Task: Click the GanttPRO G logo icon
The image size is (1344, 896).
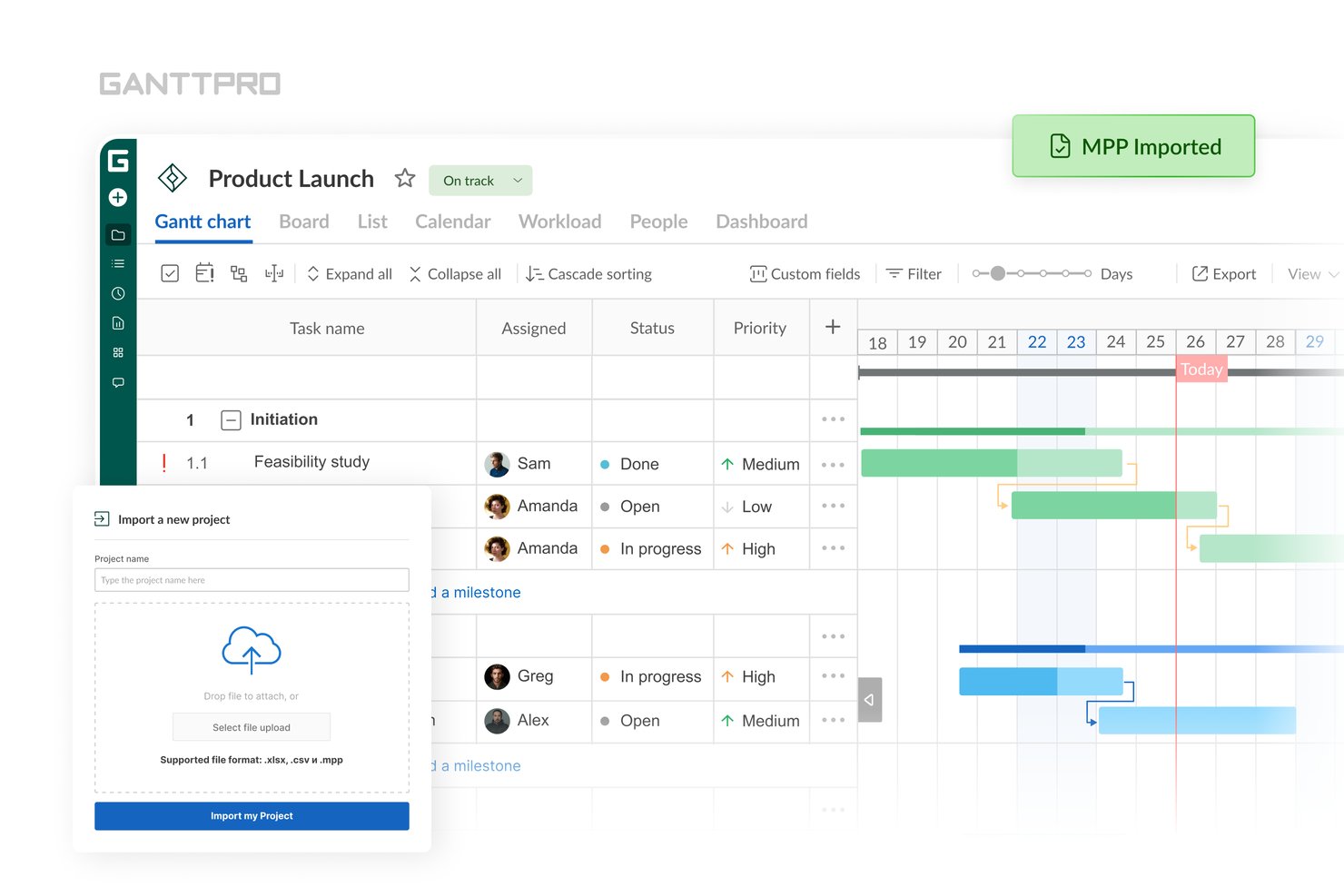Action: click(x=118, y=162)
